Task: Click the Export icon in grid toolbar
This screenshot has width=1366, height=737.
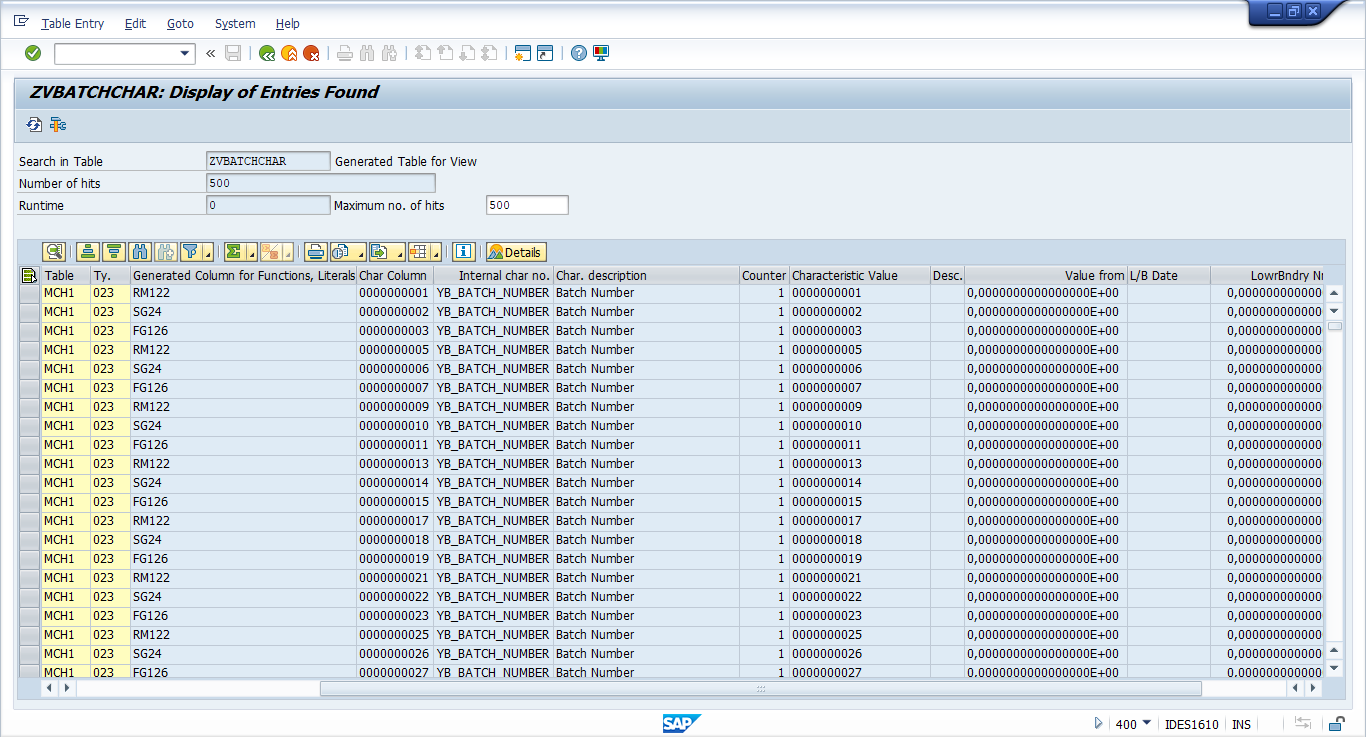Action: pyautogui.click(x=379, y=252)
